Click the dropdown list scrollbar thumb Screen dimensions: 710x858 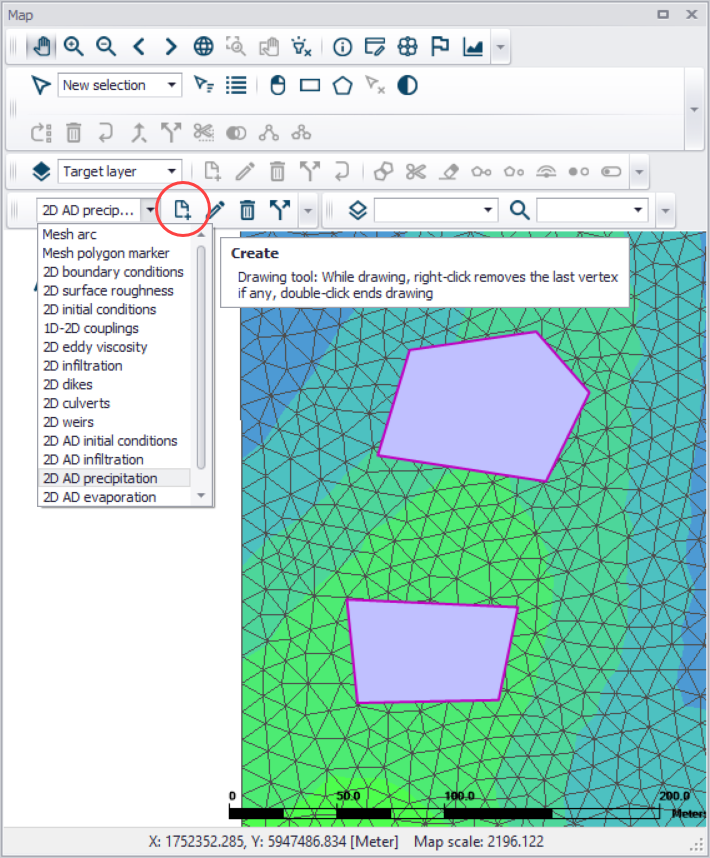coord(201,357)
